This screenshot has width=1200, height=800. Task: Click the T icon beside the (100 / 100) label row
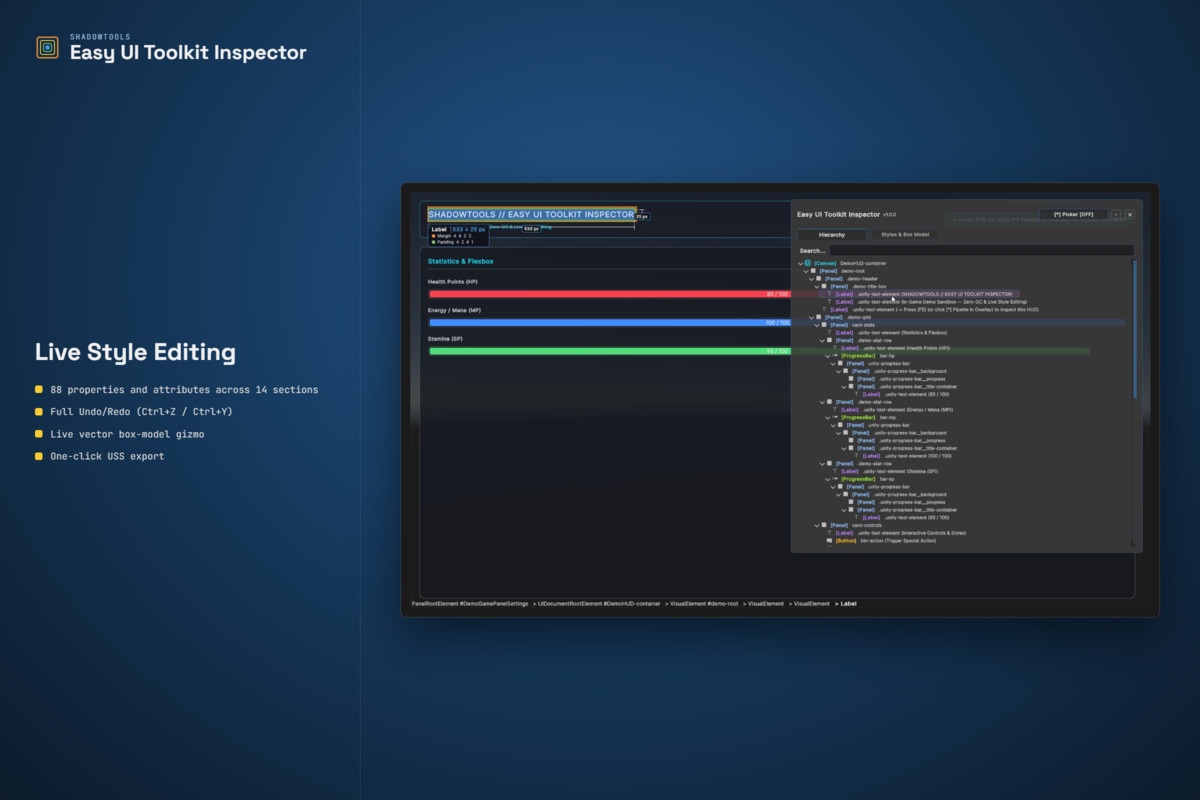pyautogui.click(x=856, y=455)
